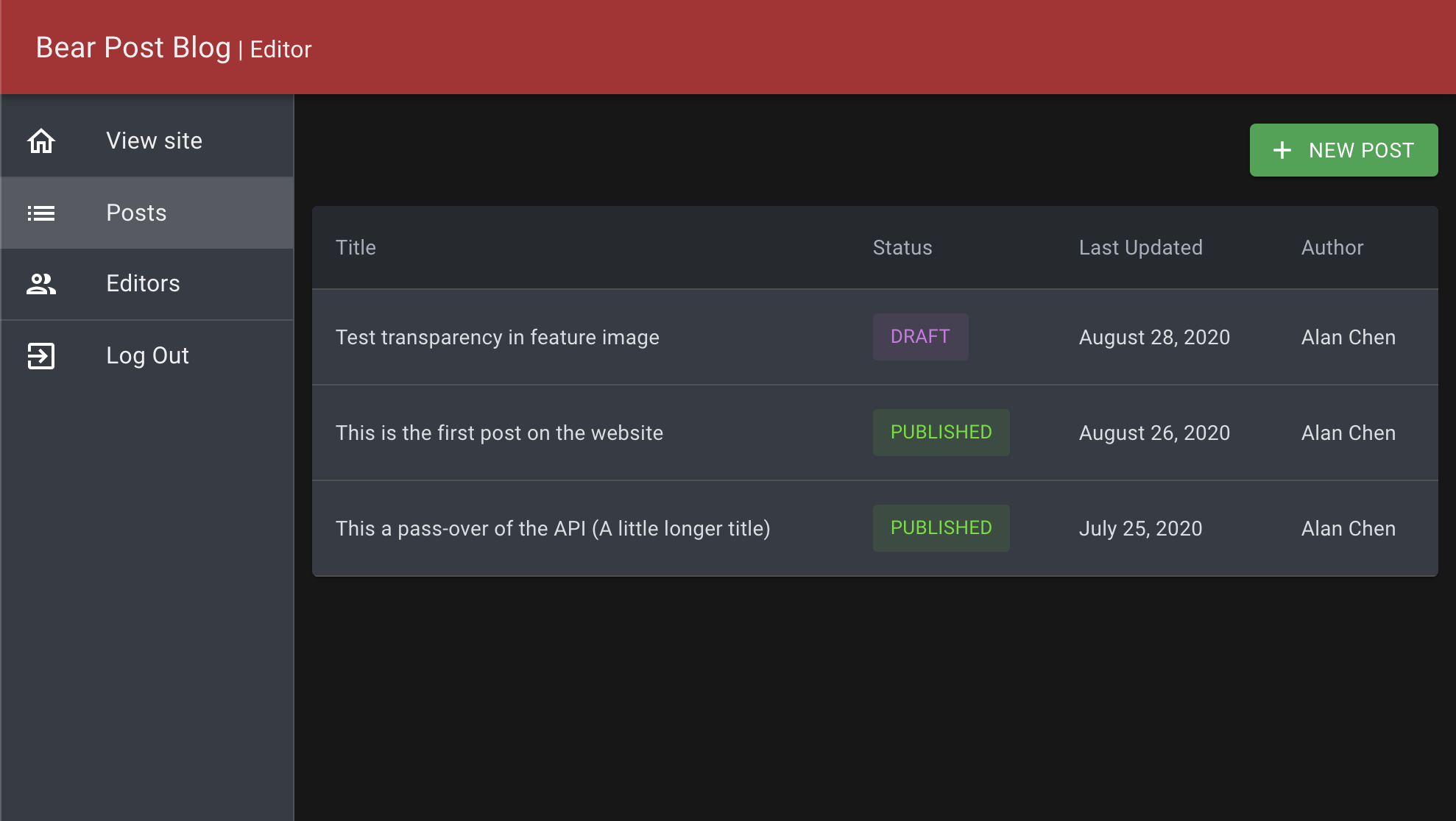Click the list icon beside Posts
This screenshot has width=1456, height=821.
pyautogui.click(x=41, y=213)
